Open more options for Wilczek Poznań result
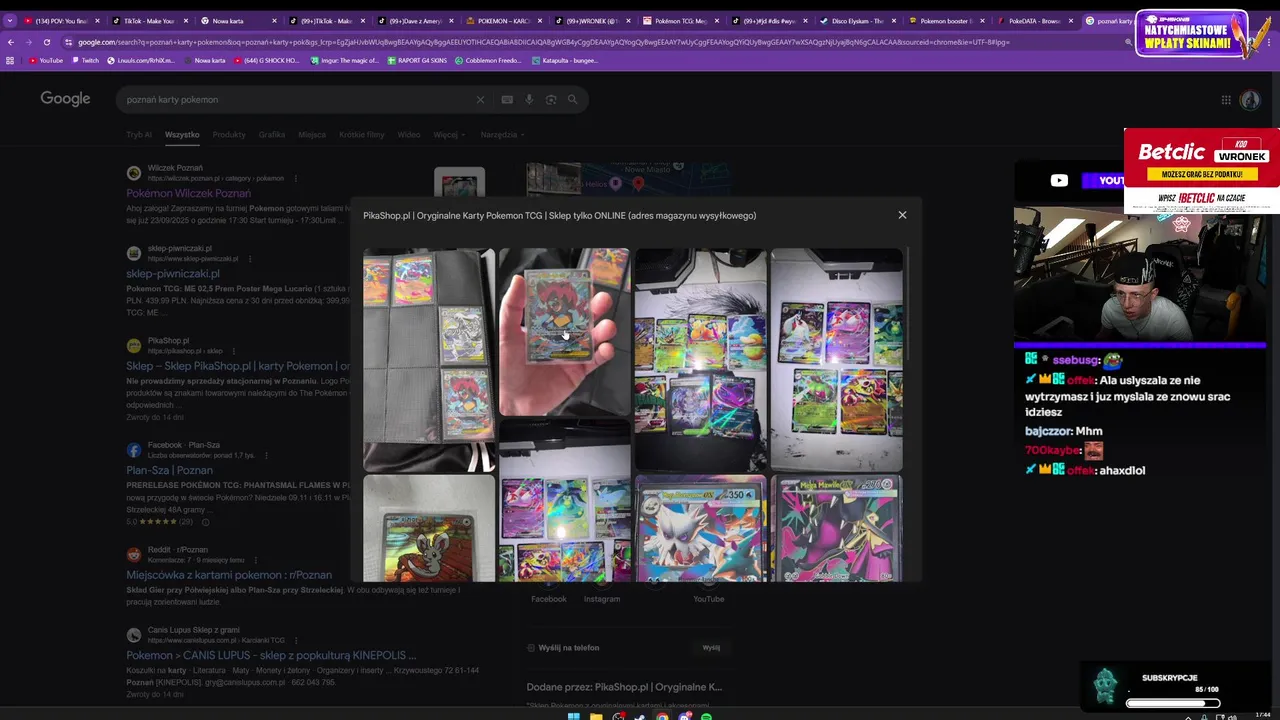The height and width of the screenshot is (720, 1280). coord(295,178)
